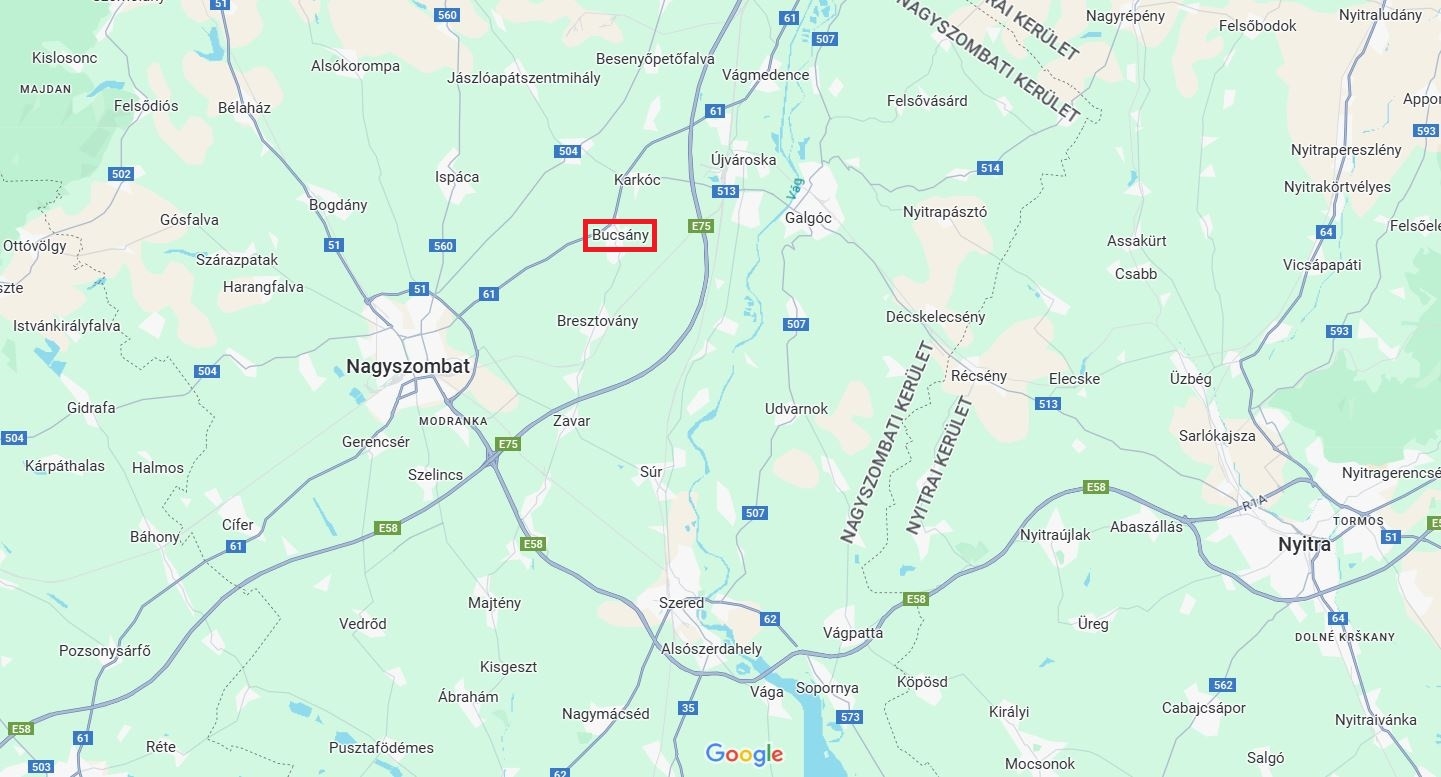The height and width of the screenshot is (777, 1441).
Task: Click the E75 road shield near Bucsány
Action: coord(702,227)
